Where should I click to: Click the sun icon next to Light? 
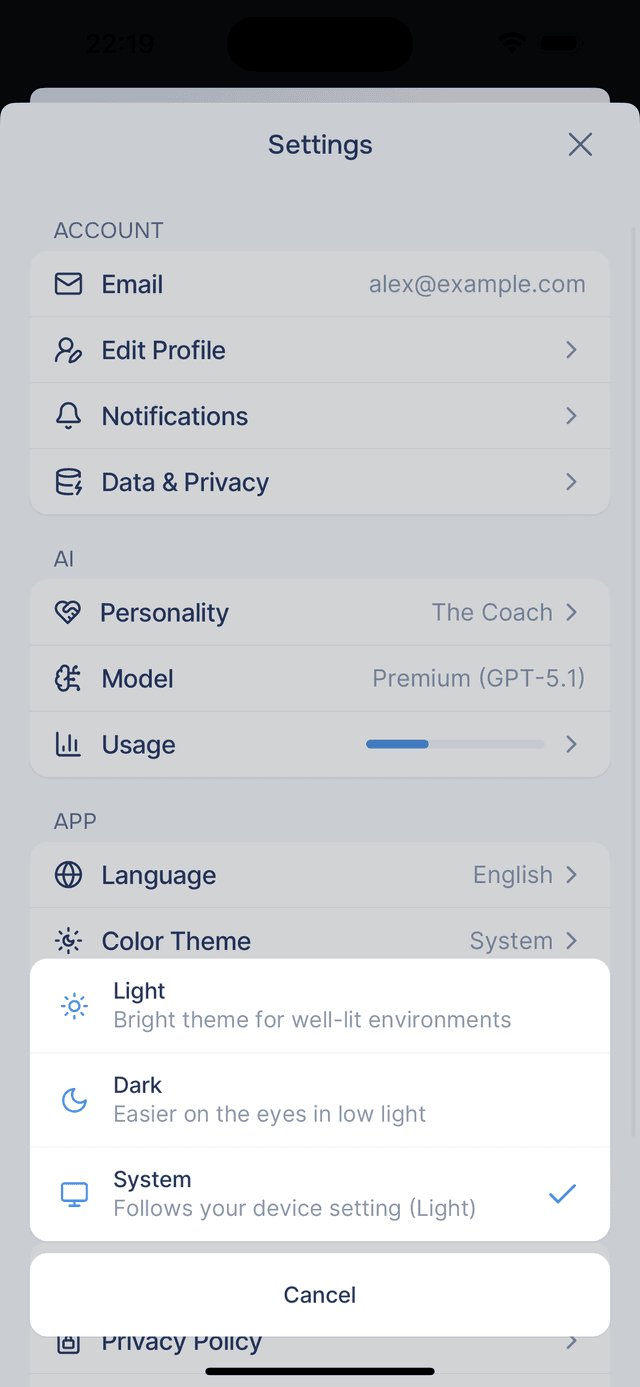pos(74,1005)
